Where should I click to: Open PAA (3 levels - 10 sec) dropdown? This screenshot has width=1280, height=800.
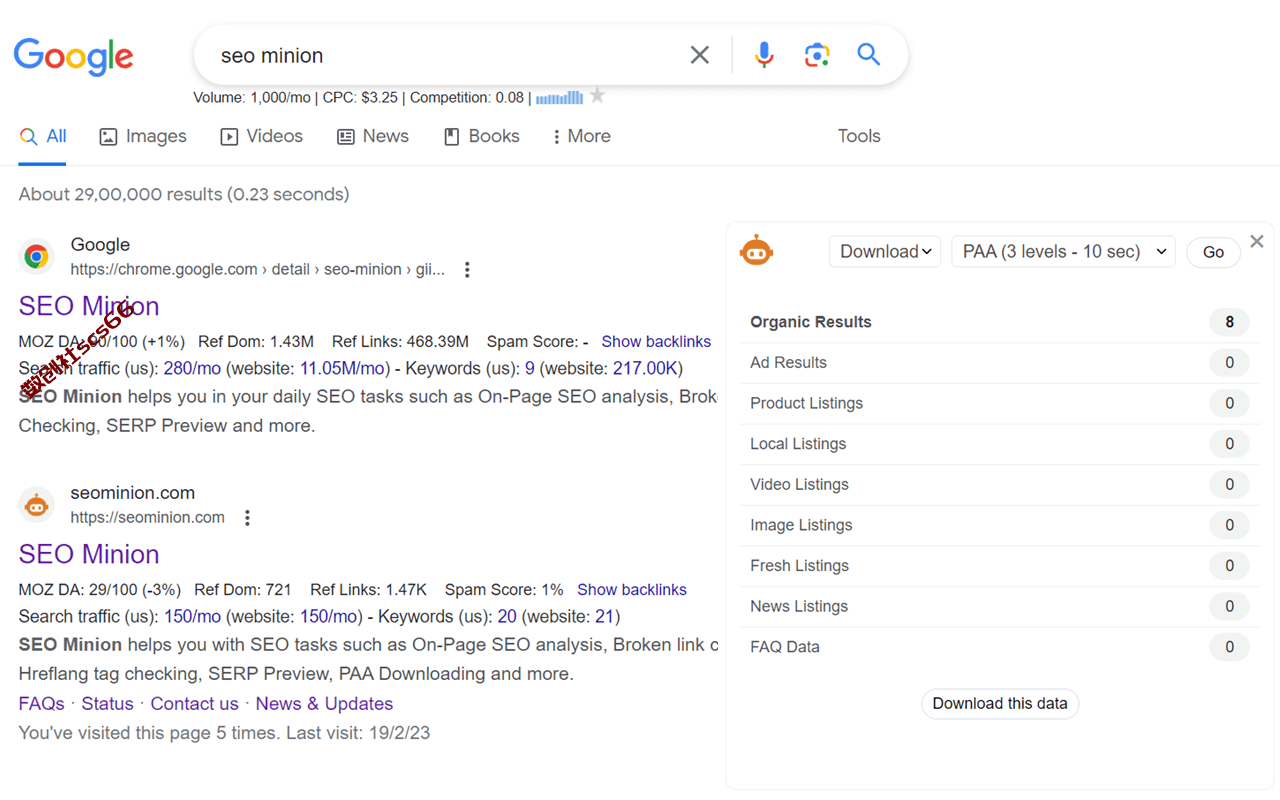1063,252
